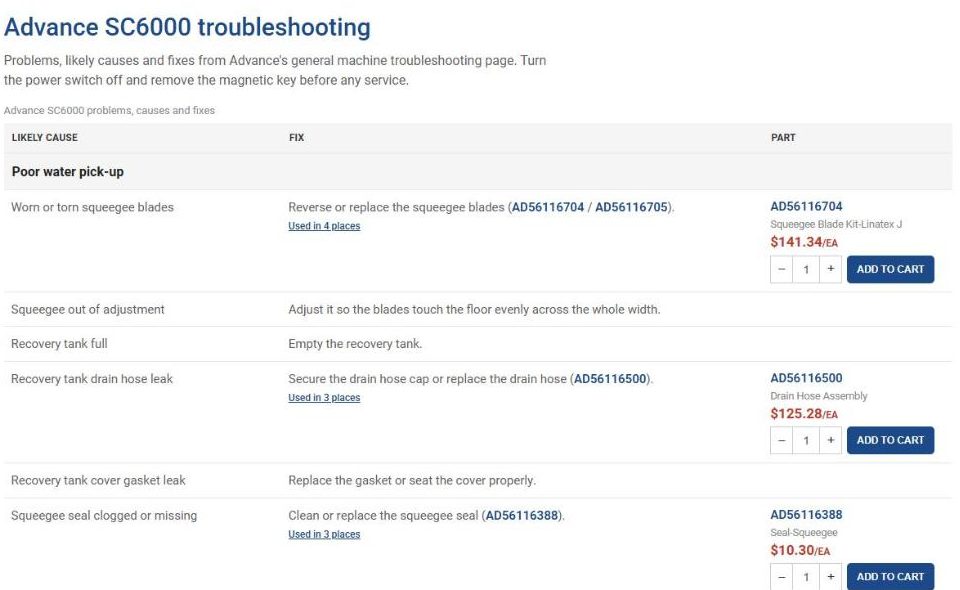Select the 'Poor water pick-up' section heading
This screenshot has width=960, height=590.
point(68,172)
